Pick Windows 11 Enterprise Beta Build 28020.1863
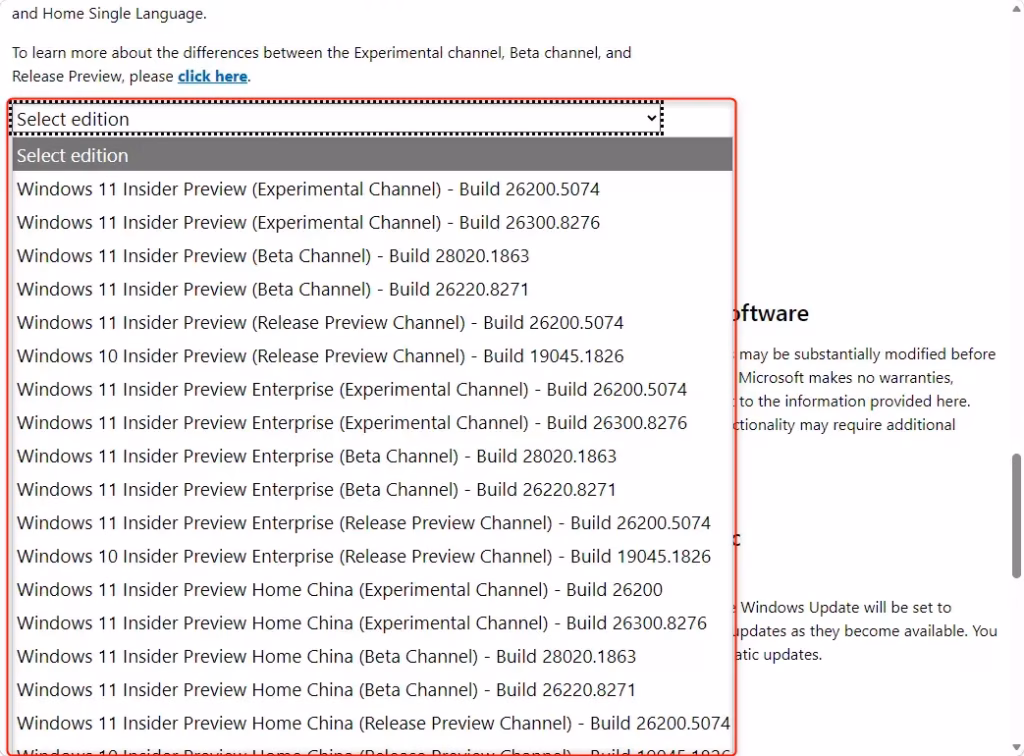The height and width of the screenshot is (756, 1024). pyautogui.click(x=317, y=456)
